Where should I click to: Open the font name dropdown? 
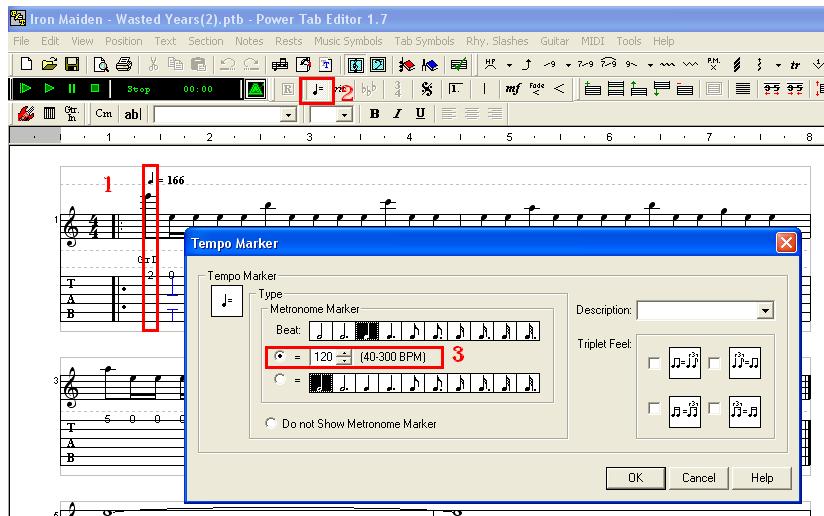pyautogui.click(x=288, y=115)
